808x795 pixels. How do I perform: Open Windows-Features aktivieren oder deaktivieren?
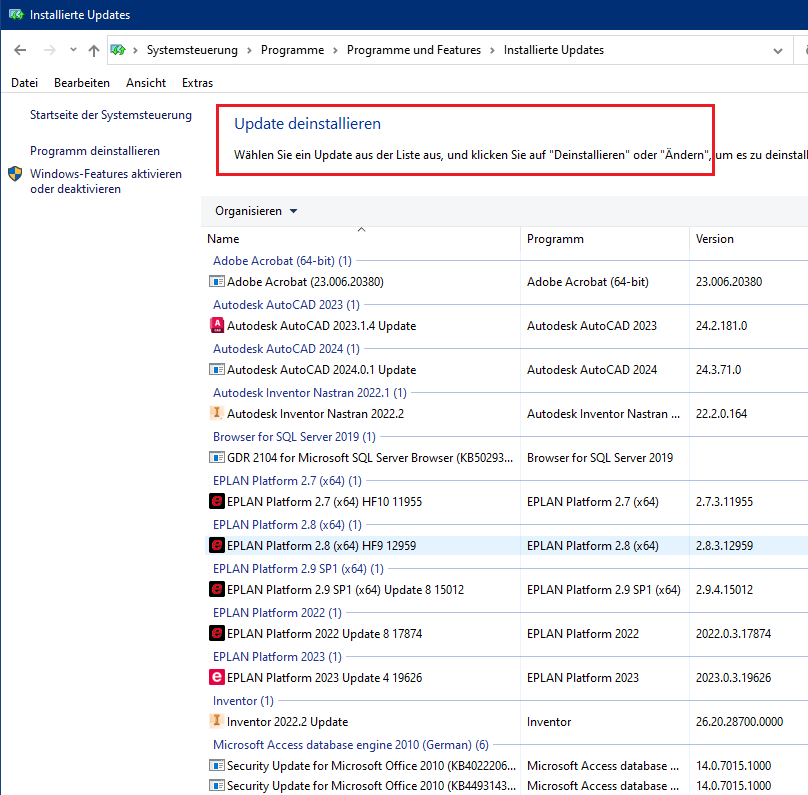point(106,181)
